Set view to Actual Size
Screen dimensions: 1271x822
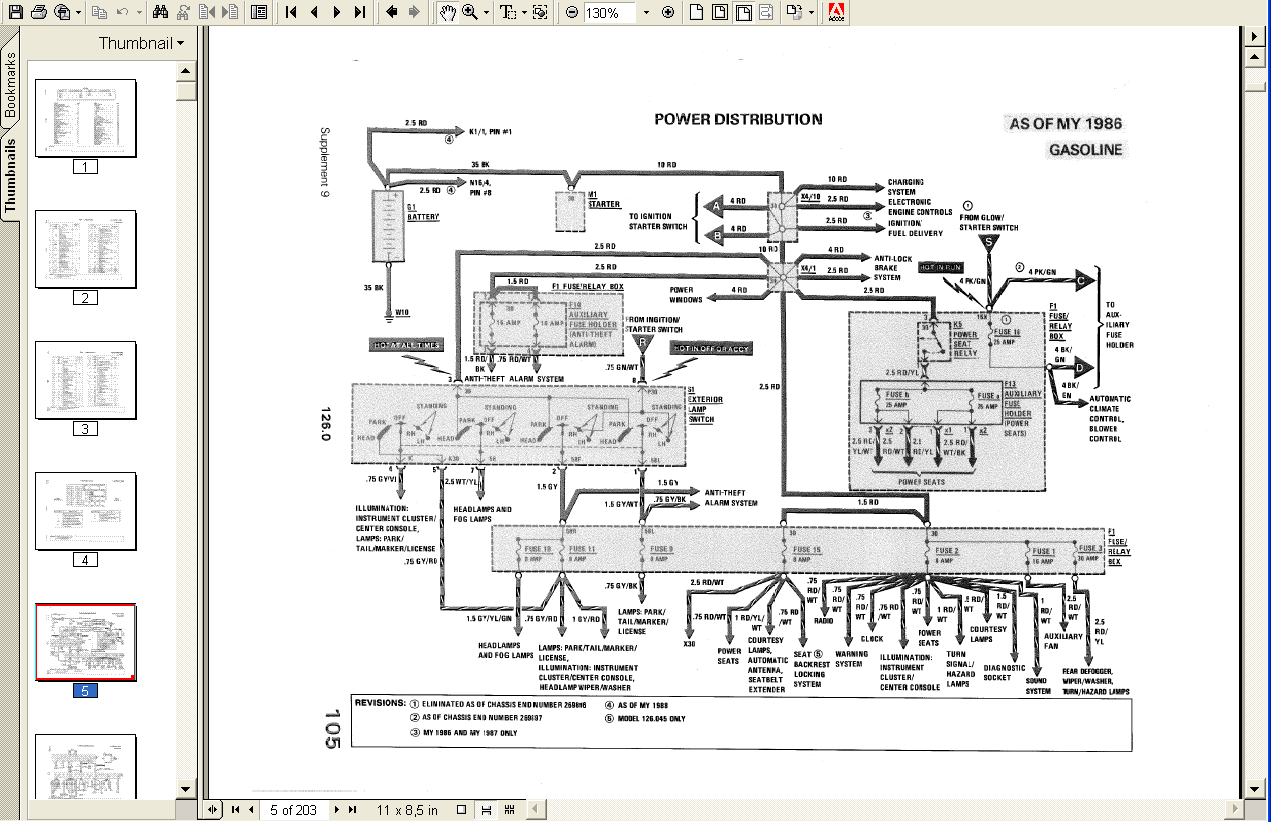click(x=696, y=12)
